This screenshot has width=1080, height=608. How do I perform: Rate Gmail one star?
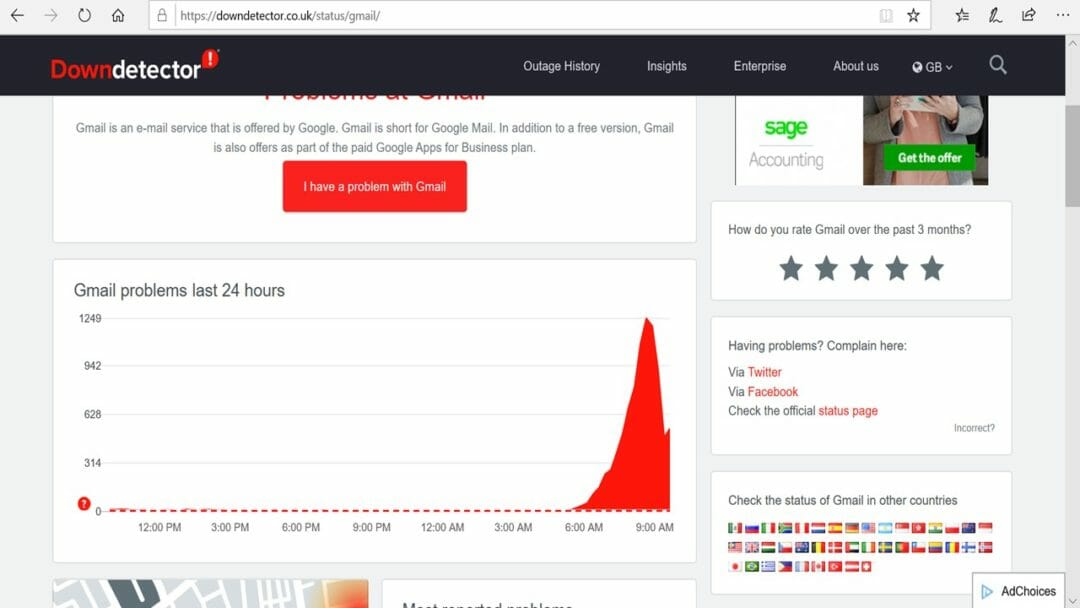coord(791,268)
